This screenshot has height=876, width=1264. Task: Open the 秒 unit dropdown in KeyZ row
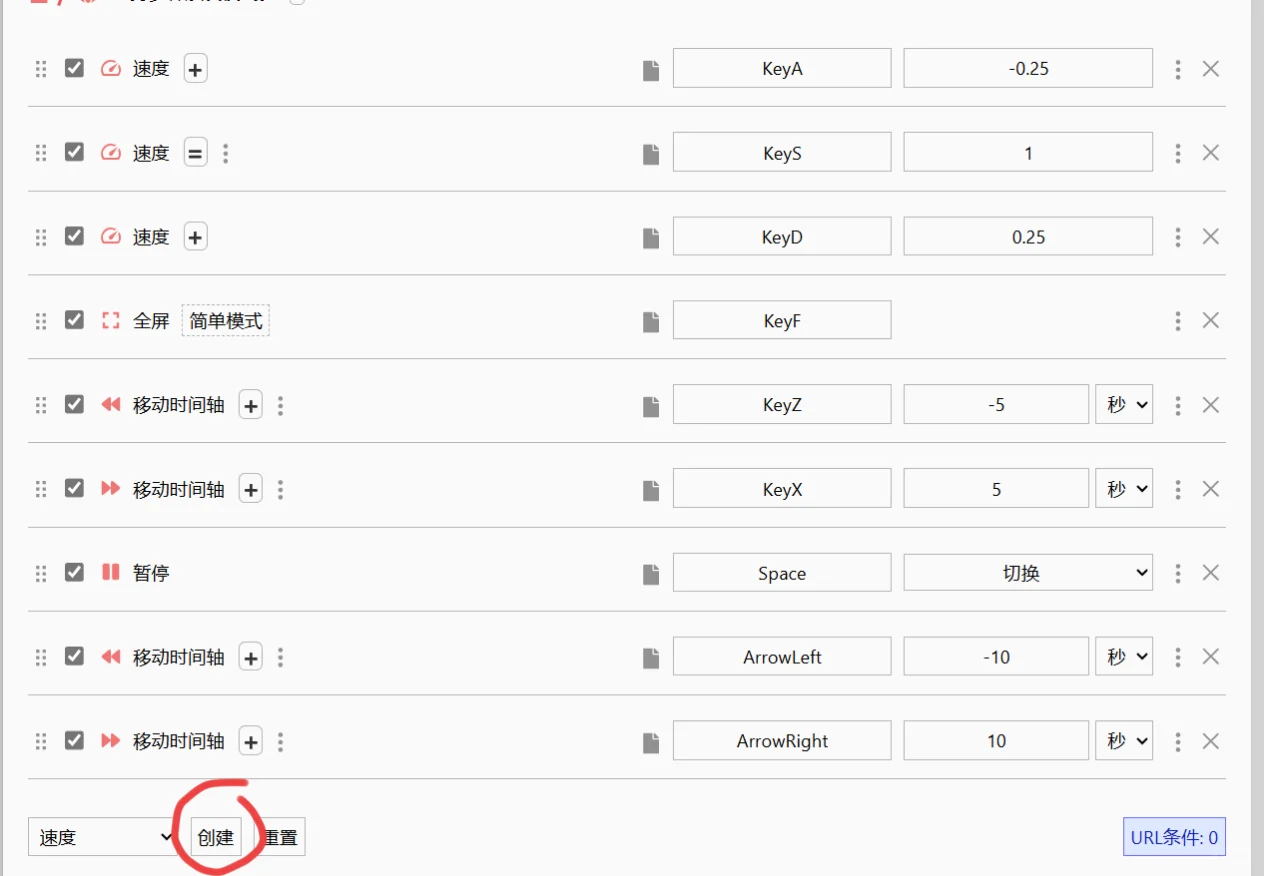(x=1124, y=405)
